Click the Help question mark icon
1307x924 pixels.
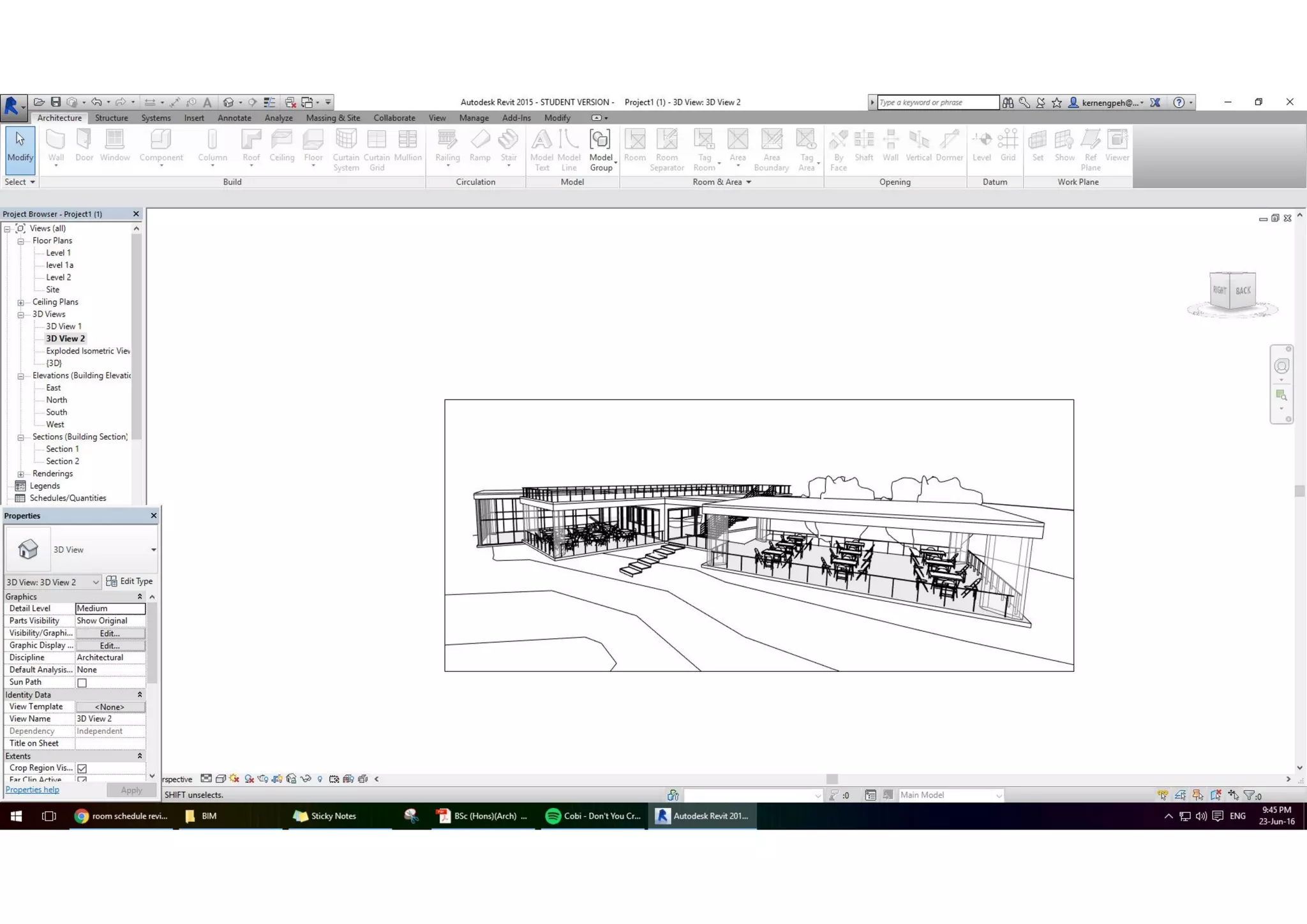click(x=1179, y=102)
